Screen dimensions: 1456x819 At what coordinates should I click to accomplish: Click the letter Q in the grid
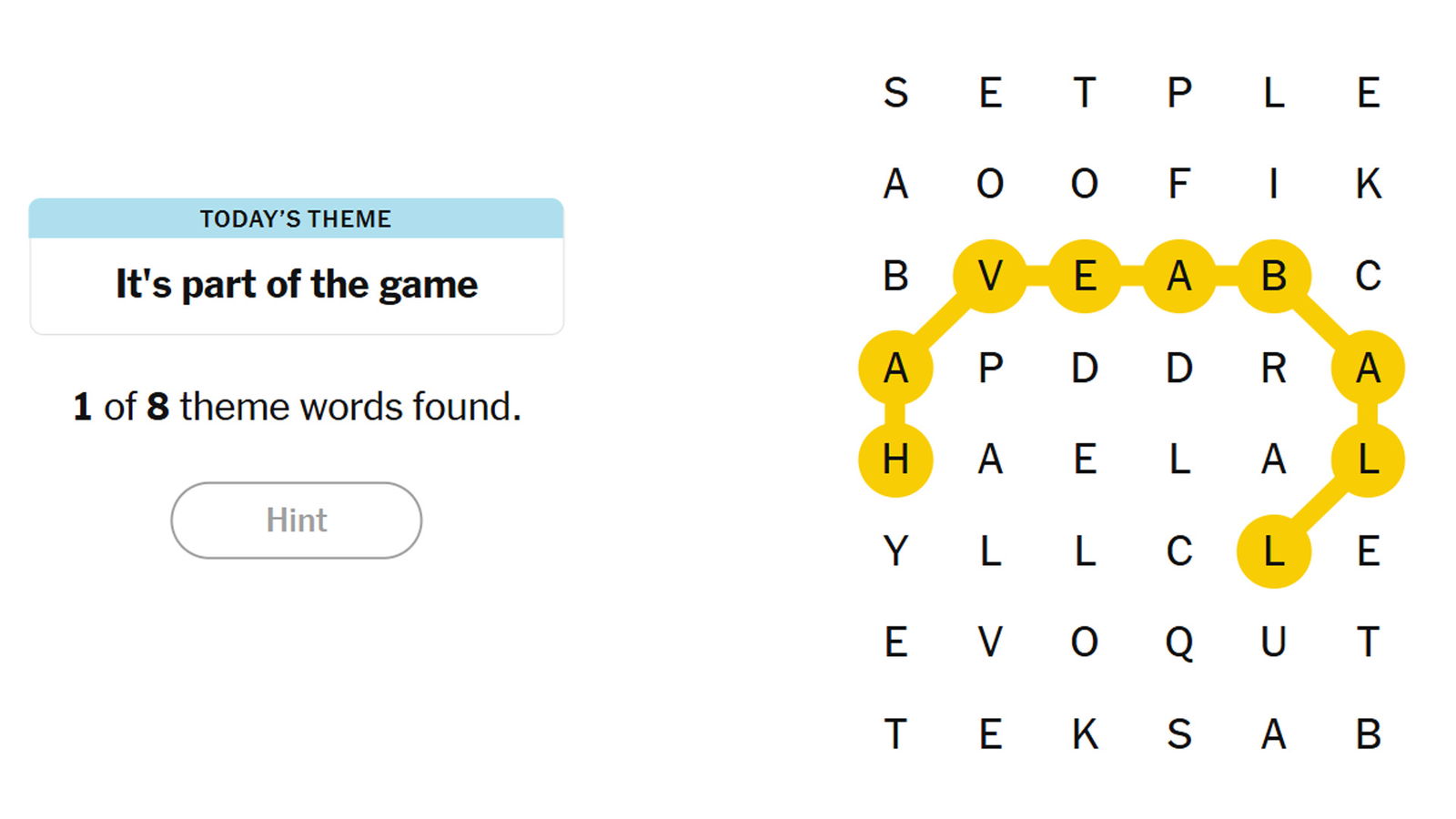tap(1179, 642)
